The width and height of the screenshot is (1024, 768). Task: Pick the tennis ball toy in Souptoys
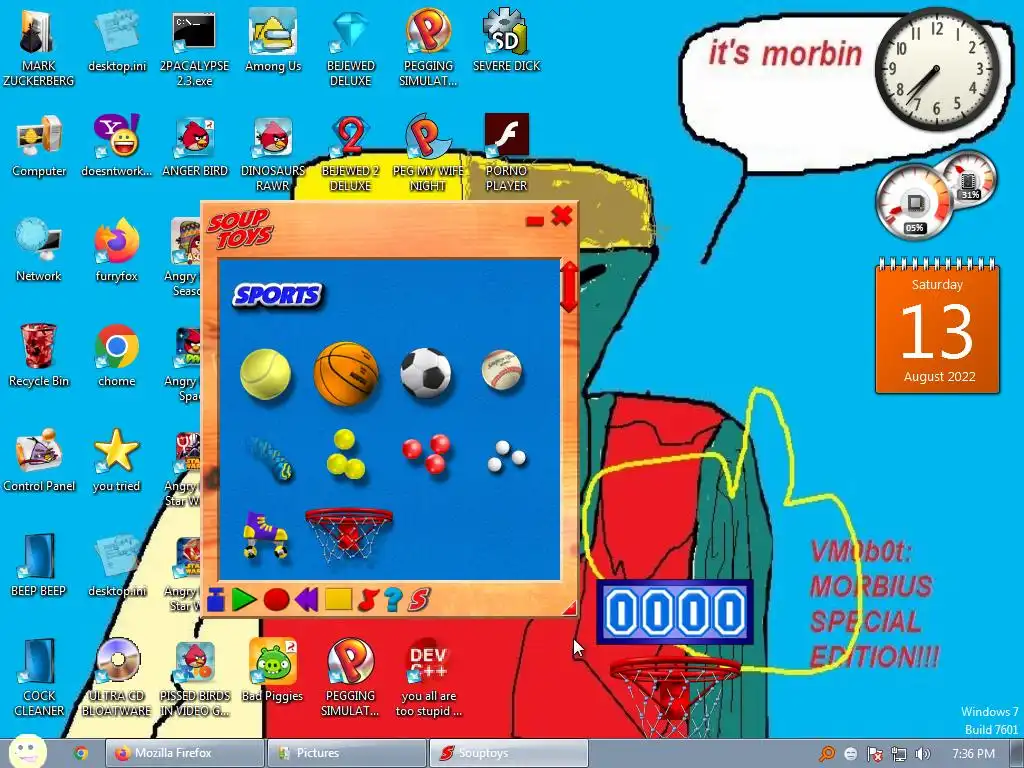pos(265,374)
